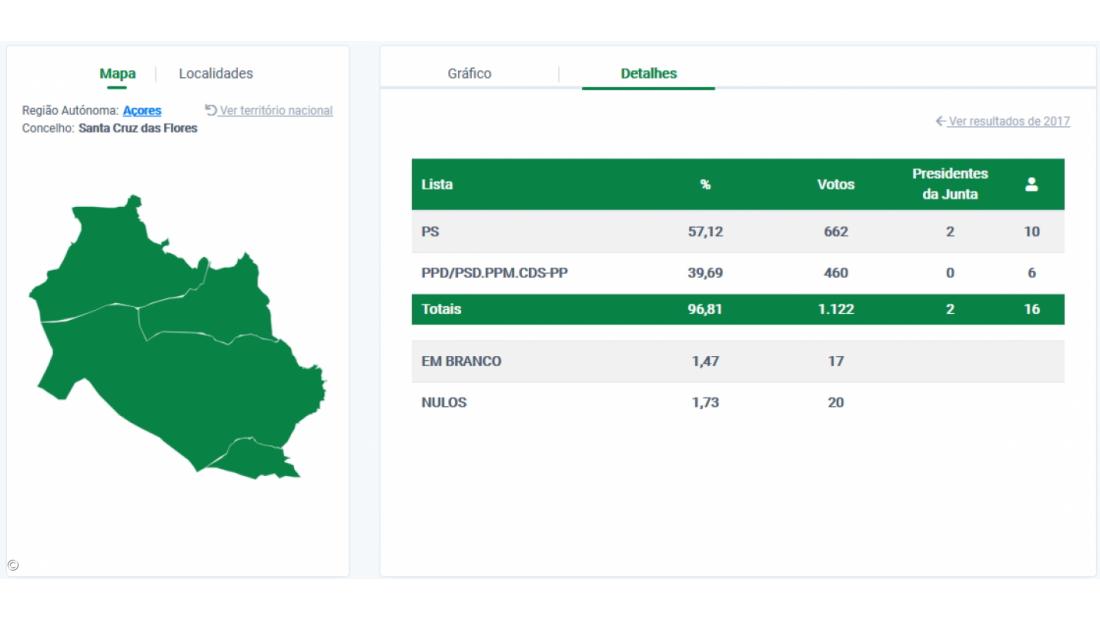Click the Lista column header

click(437, 184)
